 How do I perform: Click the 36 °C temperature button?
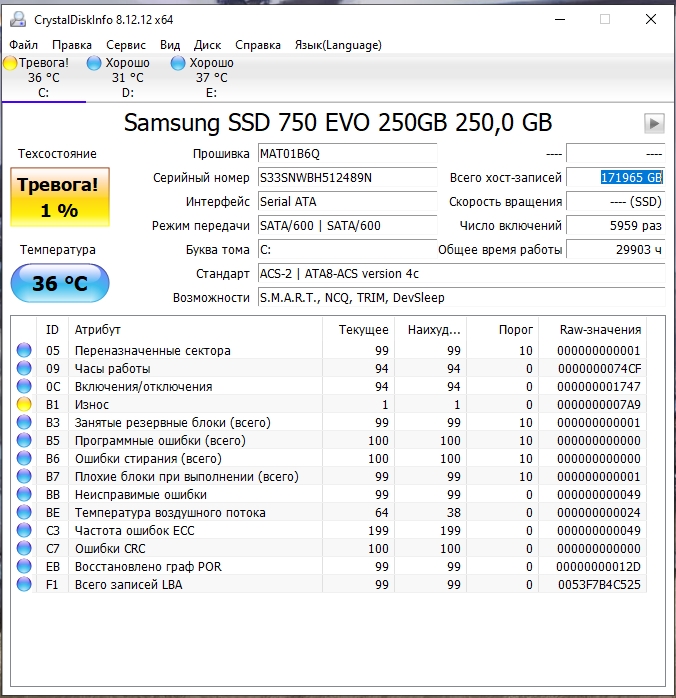60,283
